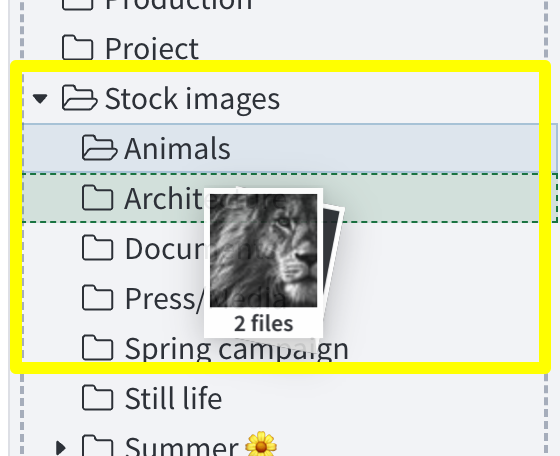The width and height of the screenshot is (560, 456).
Task: Select the Stock images tree item
Action: (x=281, y=98)
